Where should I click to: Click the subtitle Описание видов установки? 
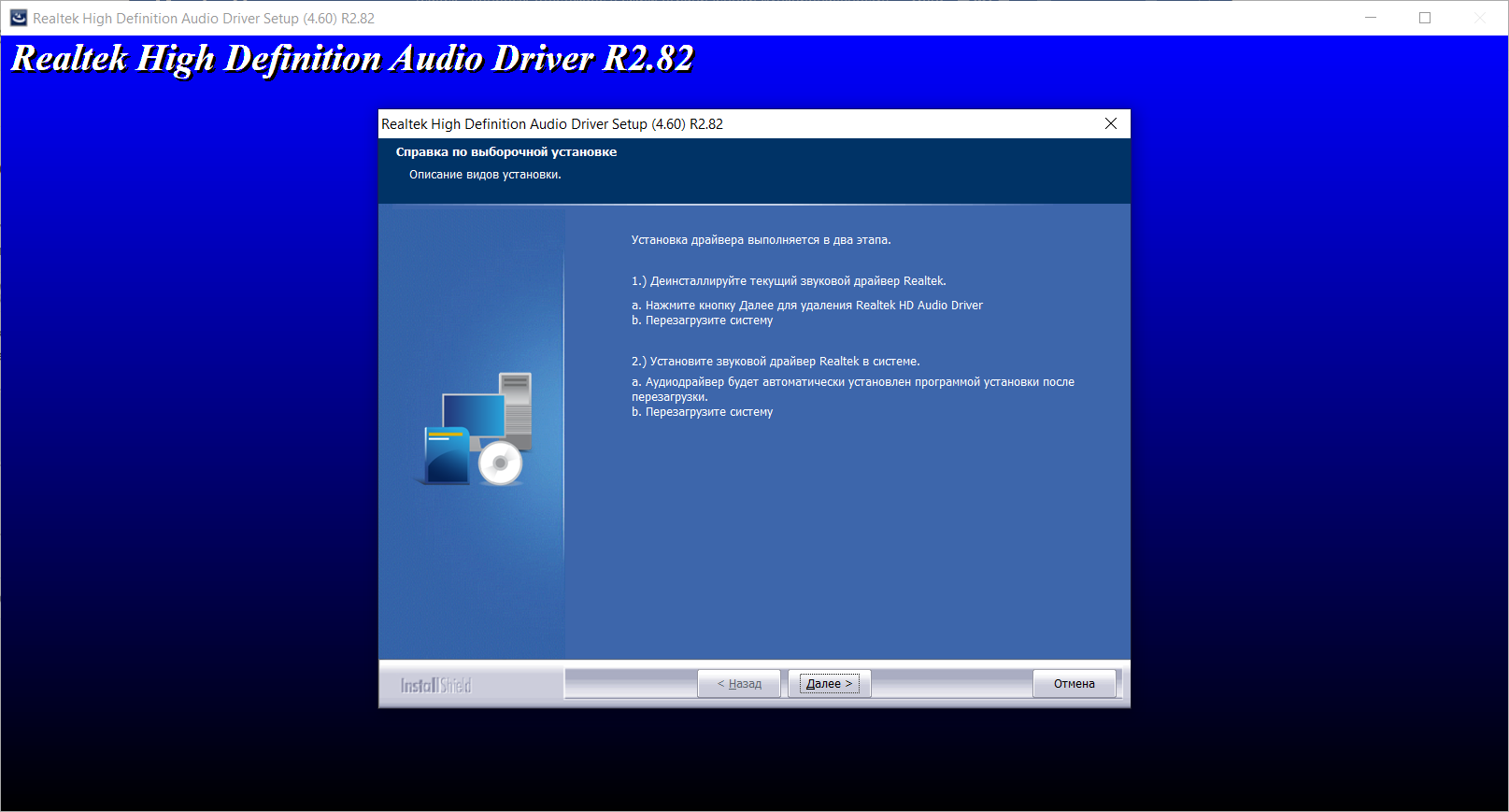tap(485, 175)
